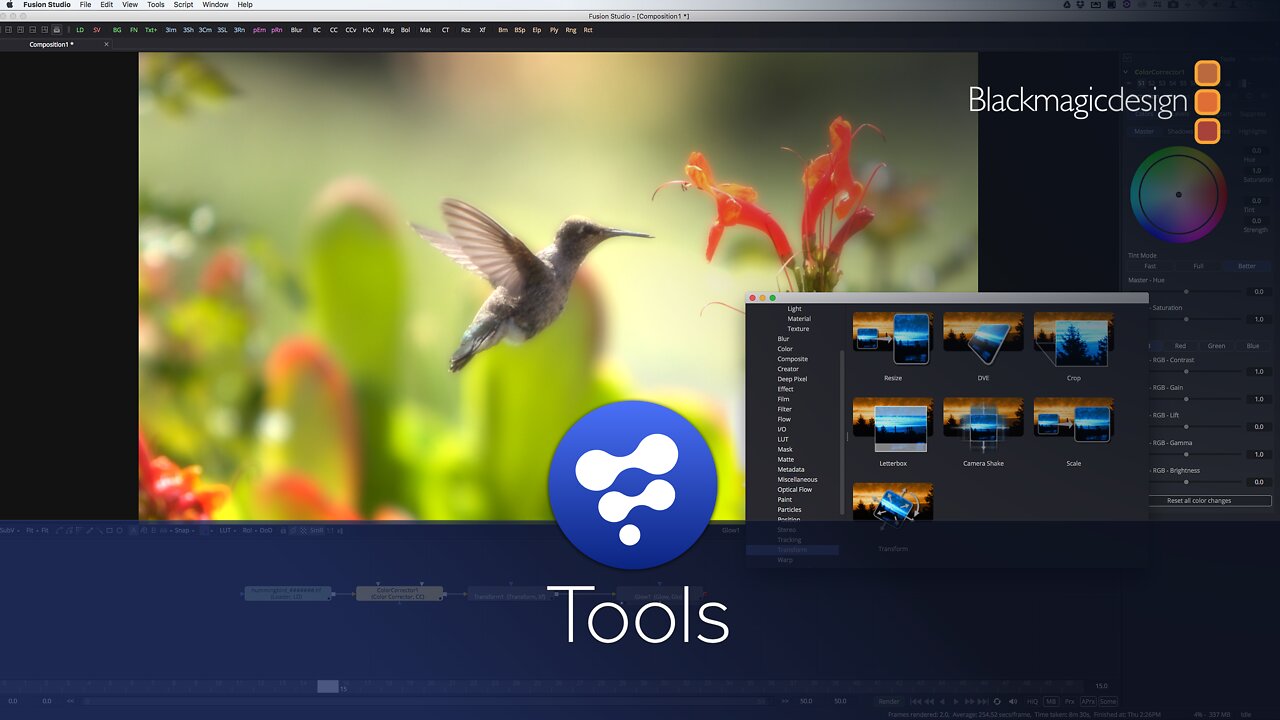1280x720 pixels.
Task: Open the File menu
Action: (85, 5)
